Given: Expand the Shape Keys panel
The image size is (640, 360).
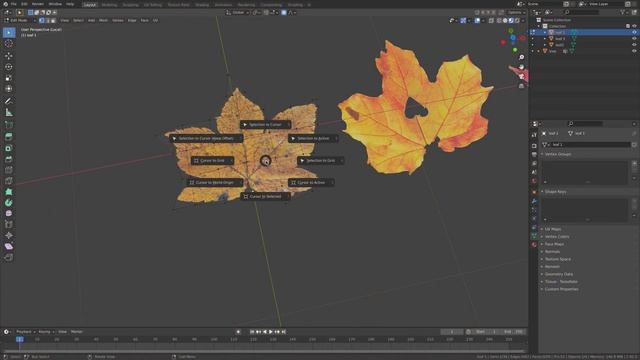Looking at the screenshot, I should point(555,192).
